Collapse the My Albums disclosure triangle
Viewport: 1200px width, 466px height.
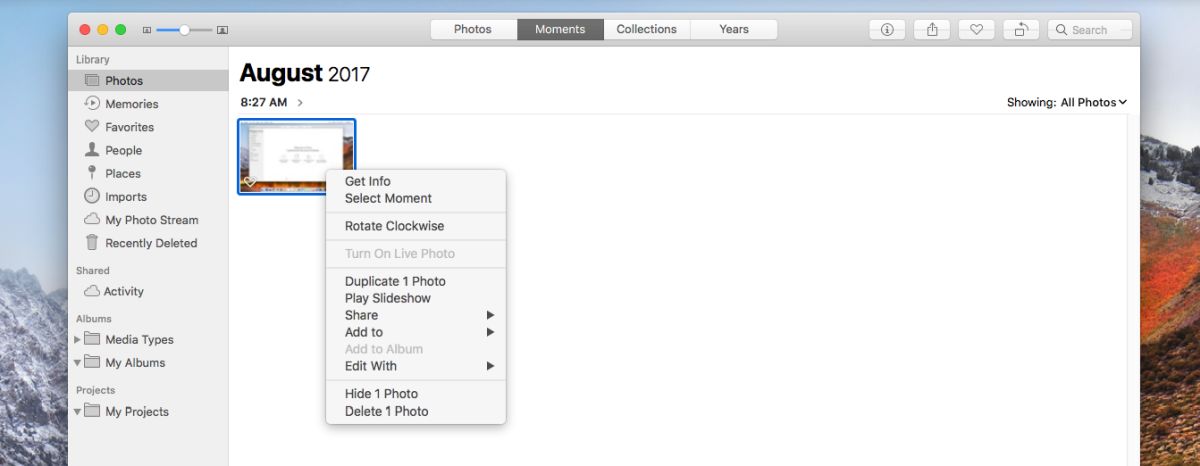click(78, 363)
